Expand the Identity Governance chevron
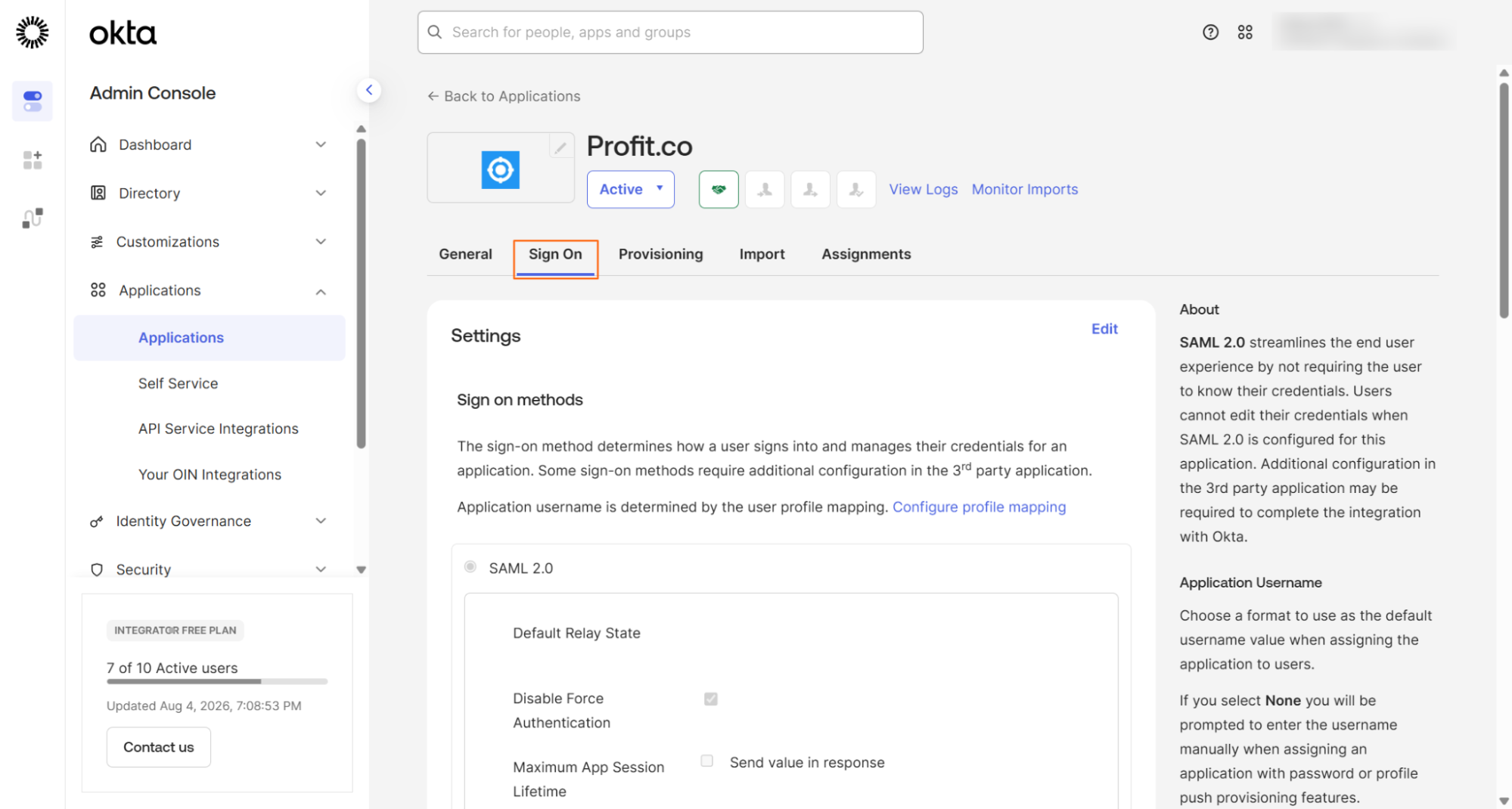The image size is (1512, 809). pyautogui.click(x=321, y=521)
